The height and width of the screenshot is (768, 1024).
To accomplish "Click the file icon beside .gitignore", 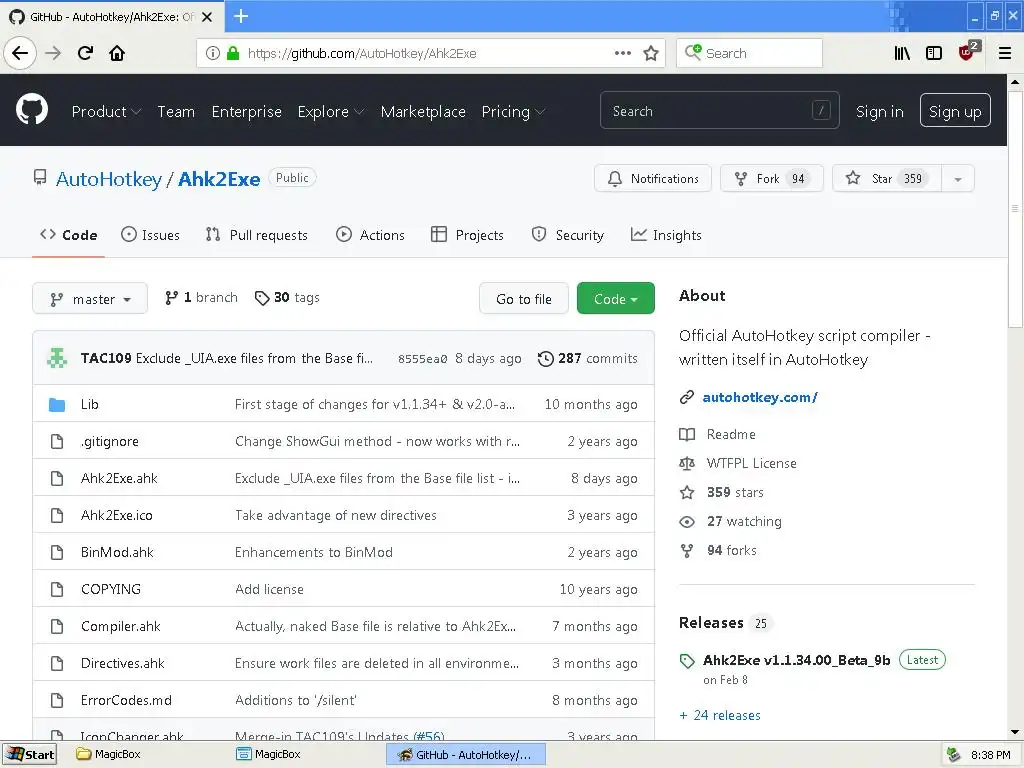I will pyautogui.click(x=57, y=441).
